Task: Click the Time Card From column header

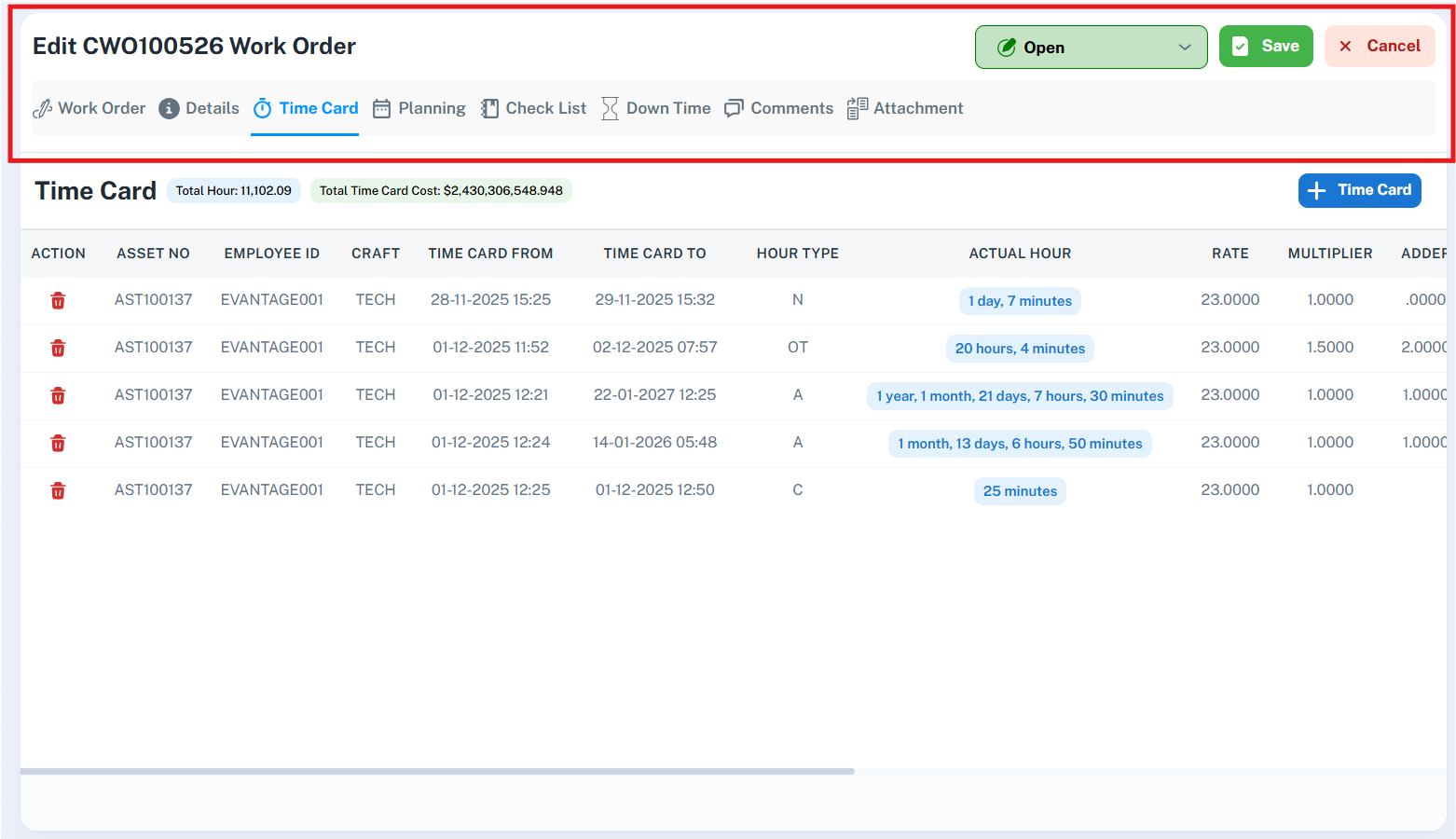Action: click(490, 254)
